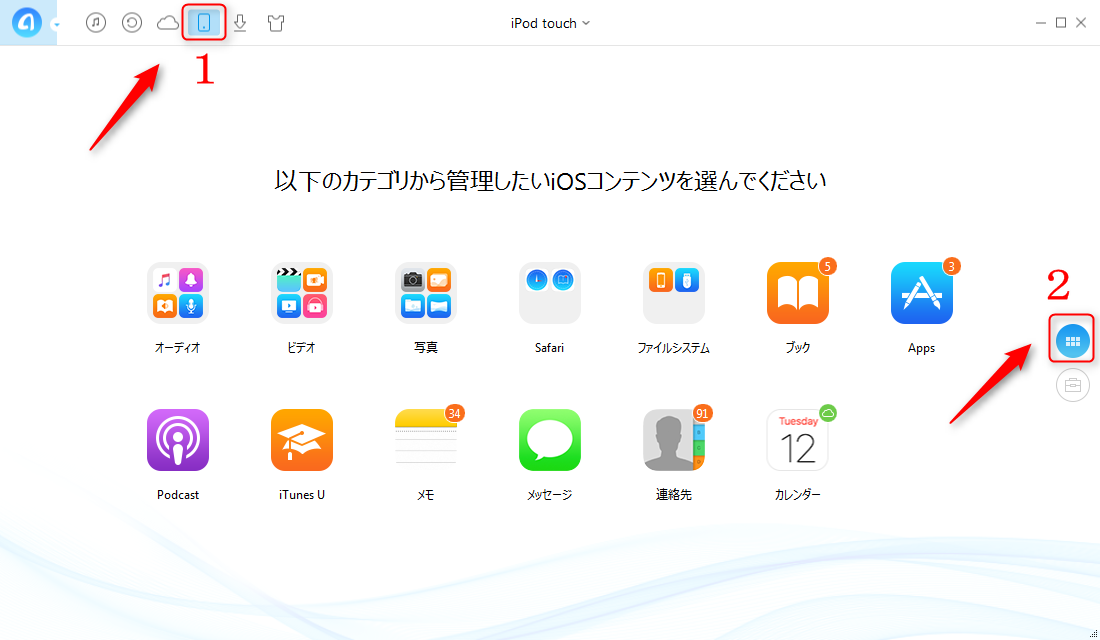Open the 写真 photos category

(x=426, y=293)
